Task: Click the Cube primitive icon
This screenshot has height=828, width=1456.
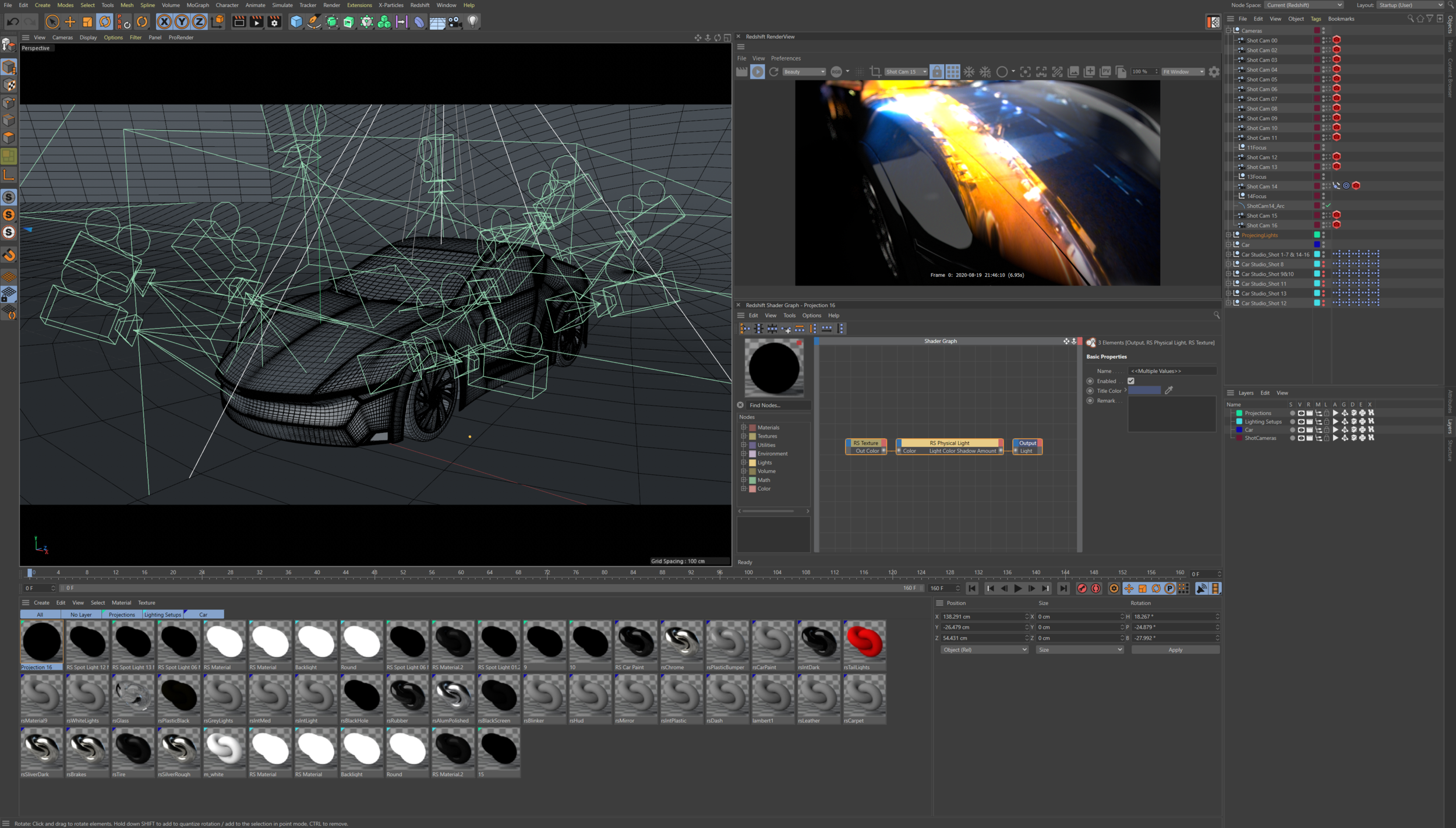Action: point(296,22)
